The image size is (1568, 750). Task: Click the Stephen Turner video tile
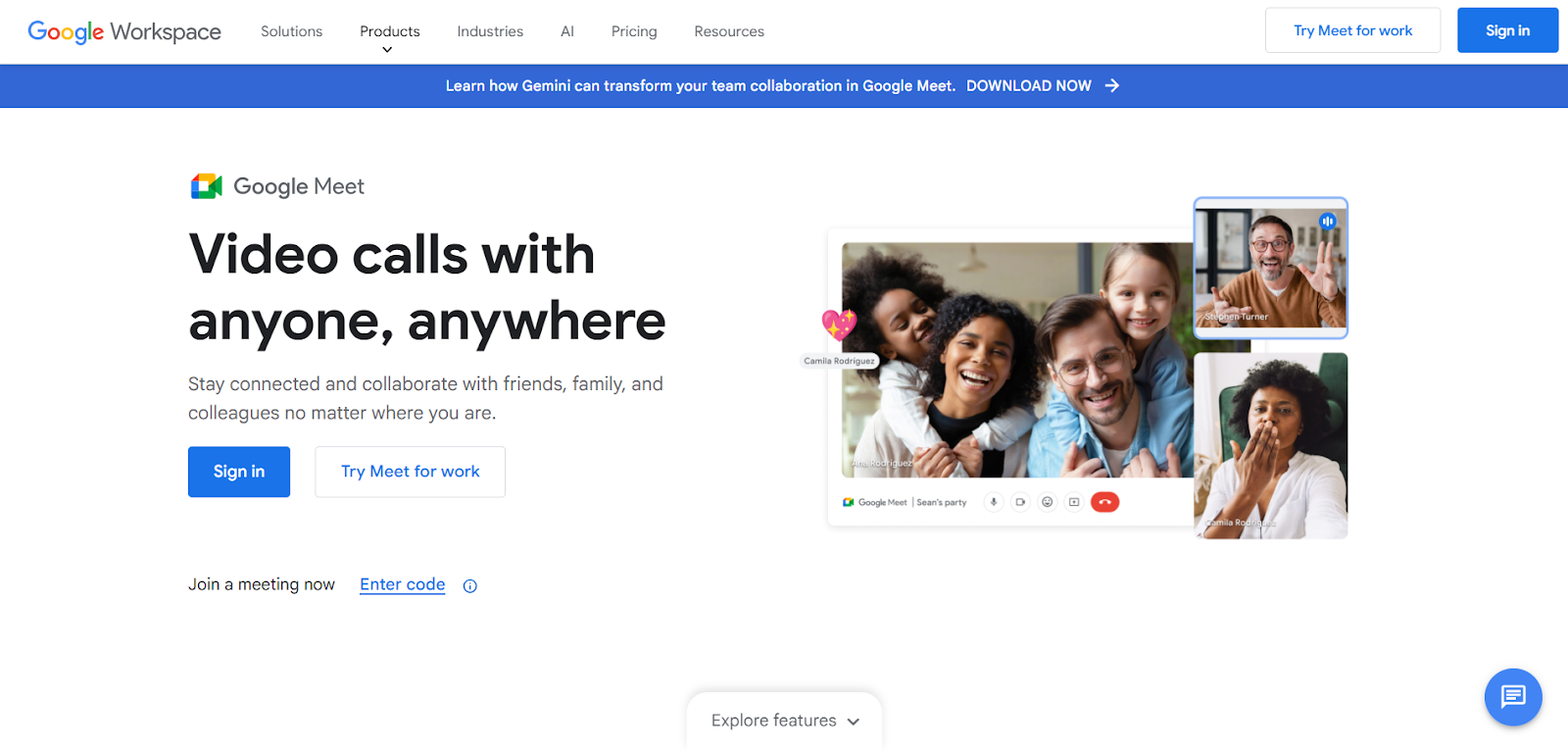(x=1271, y=268)
